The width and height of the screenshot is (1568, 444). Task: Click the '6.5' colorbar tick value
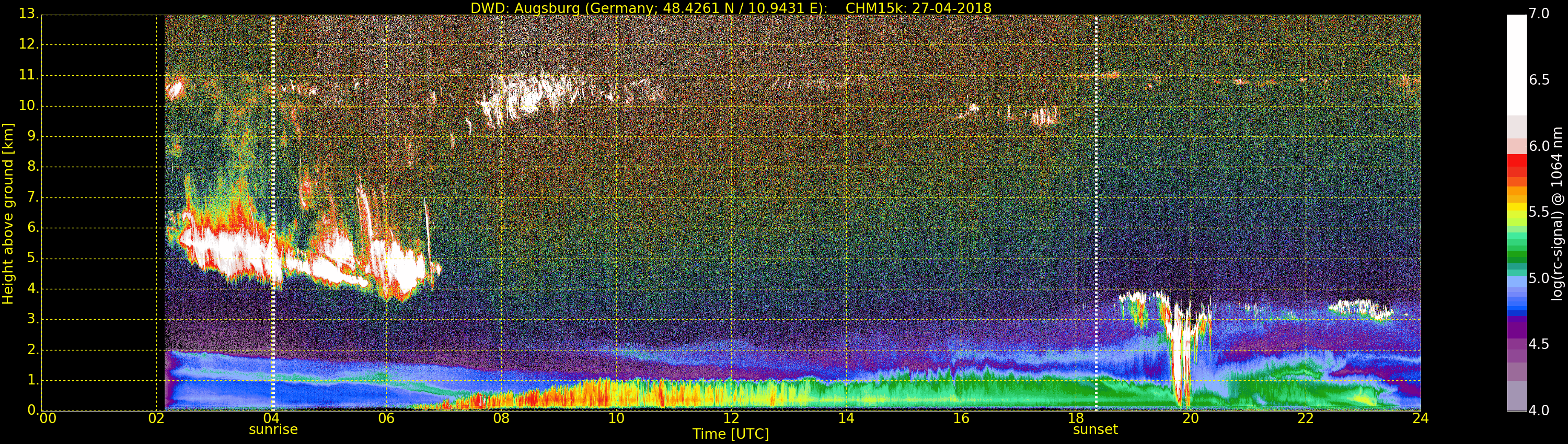click(x=1539, y=80)
